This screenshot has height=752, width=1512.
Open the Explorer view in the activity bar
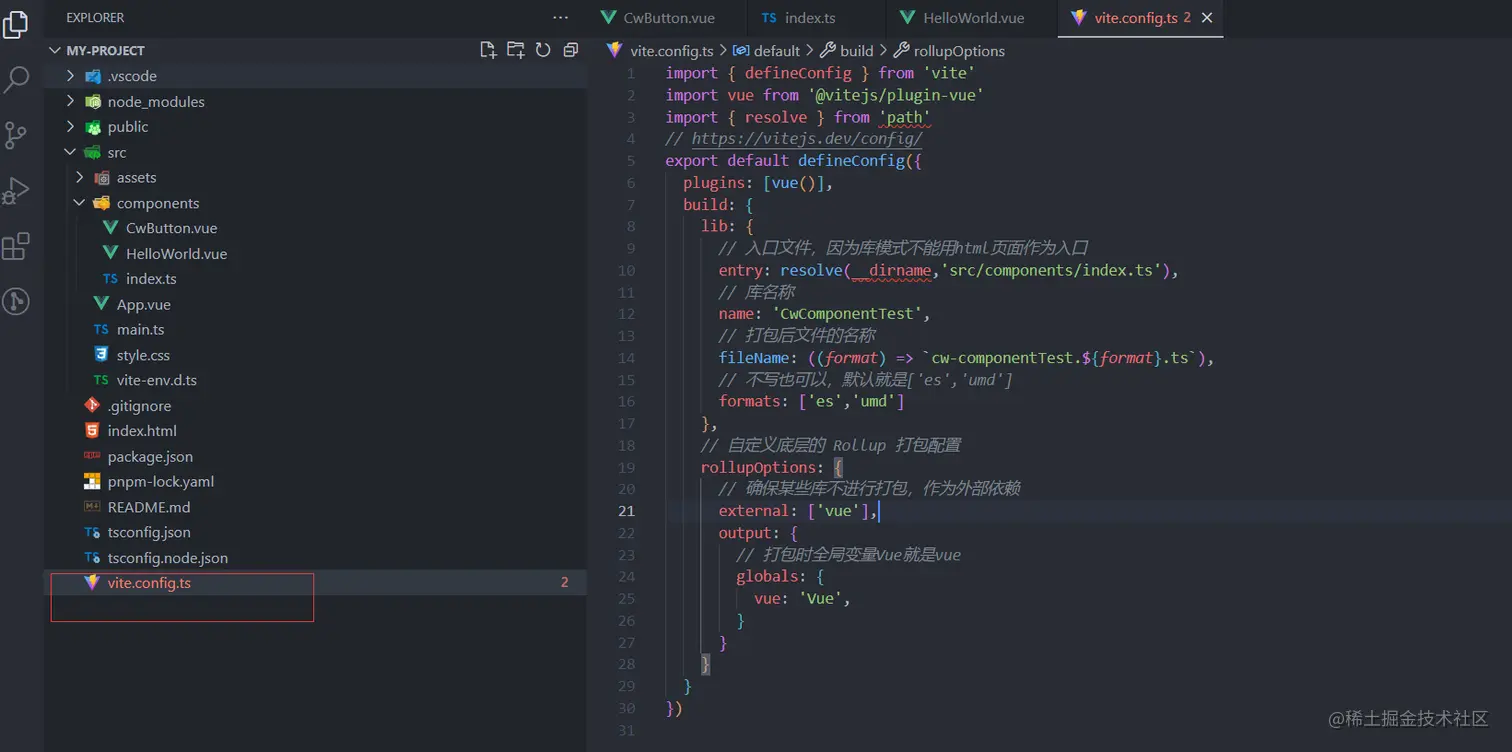point(16,24)
